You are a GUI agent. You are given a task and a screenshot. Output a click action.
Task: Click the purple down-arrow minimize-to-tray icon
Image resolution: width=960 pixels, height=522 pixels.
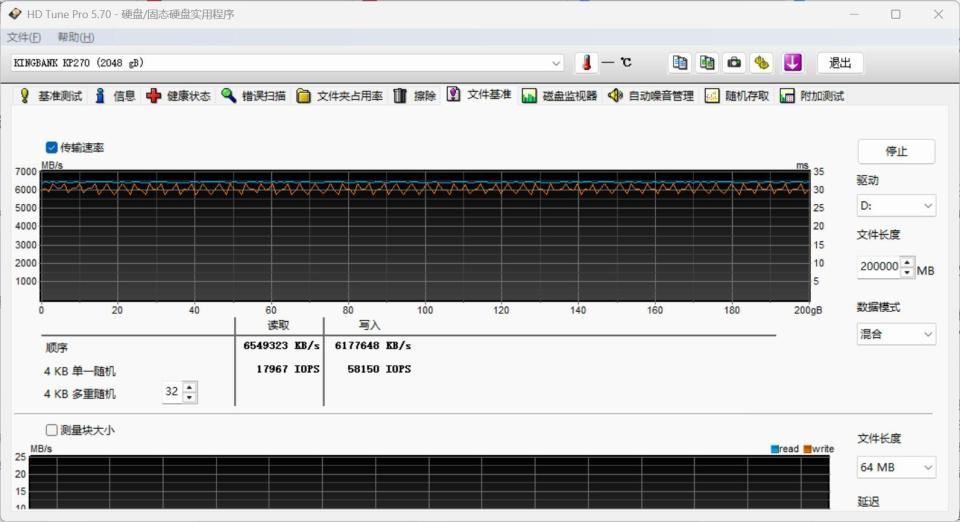click(793, 63)
